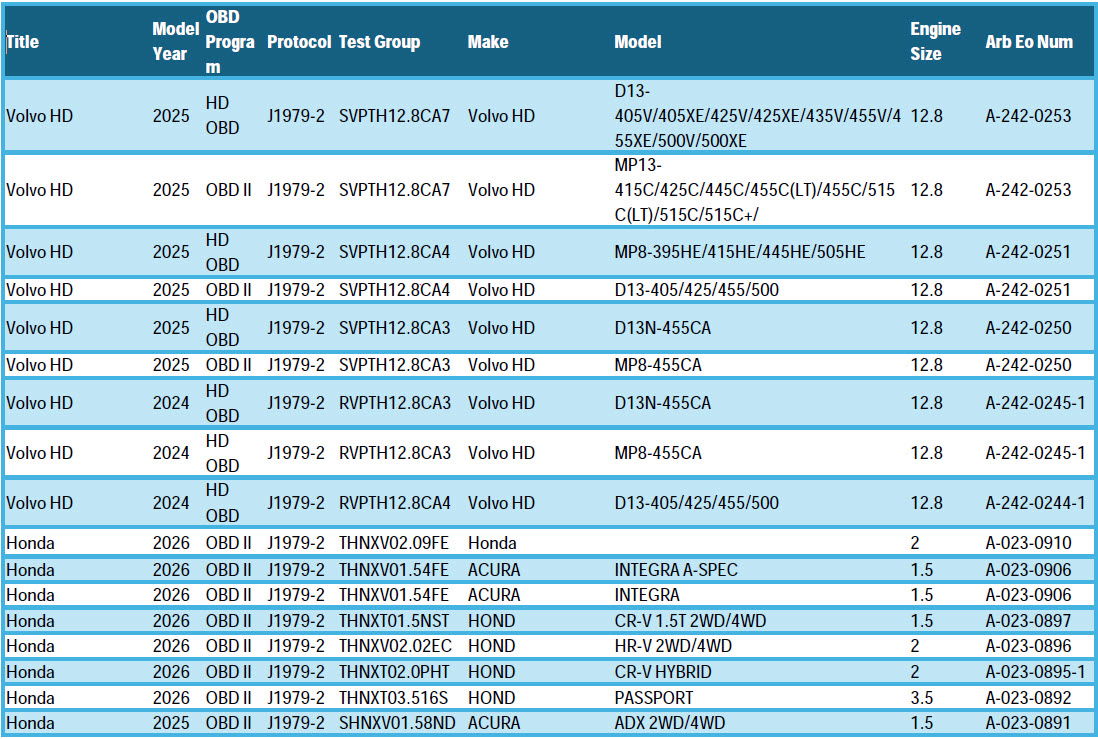Viewport: 1098px width, 739px height.
Task: Click Arb Eo number A-242-0244-1
Action: pos(1035,503)
